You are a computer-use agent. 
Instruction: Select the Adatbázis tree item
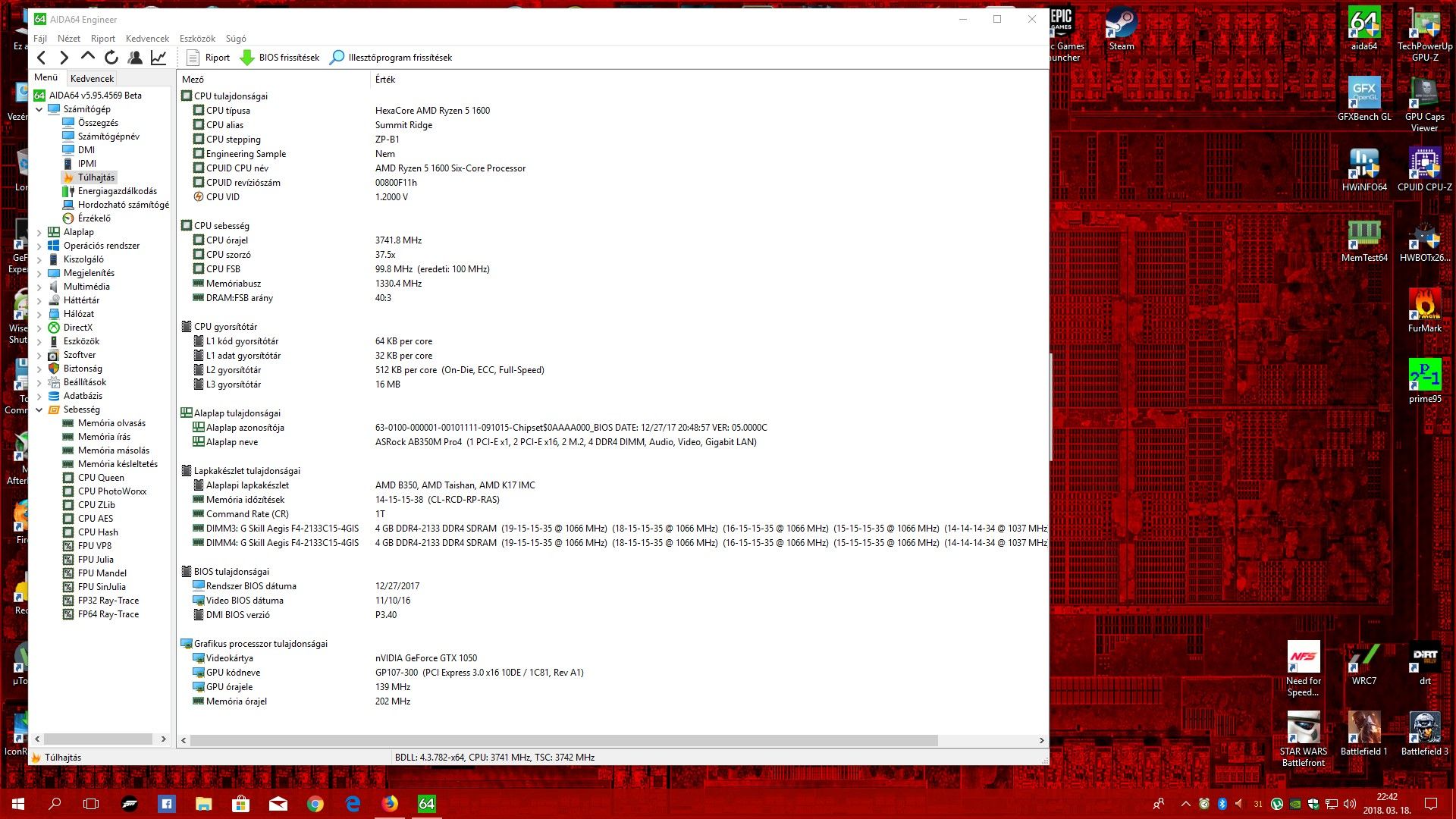83,396
